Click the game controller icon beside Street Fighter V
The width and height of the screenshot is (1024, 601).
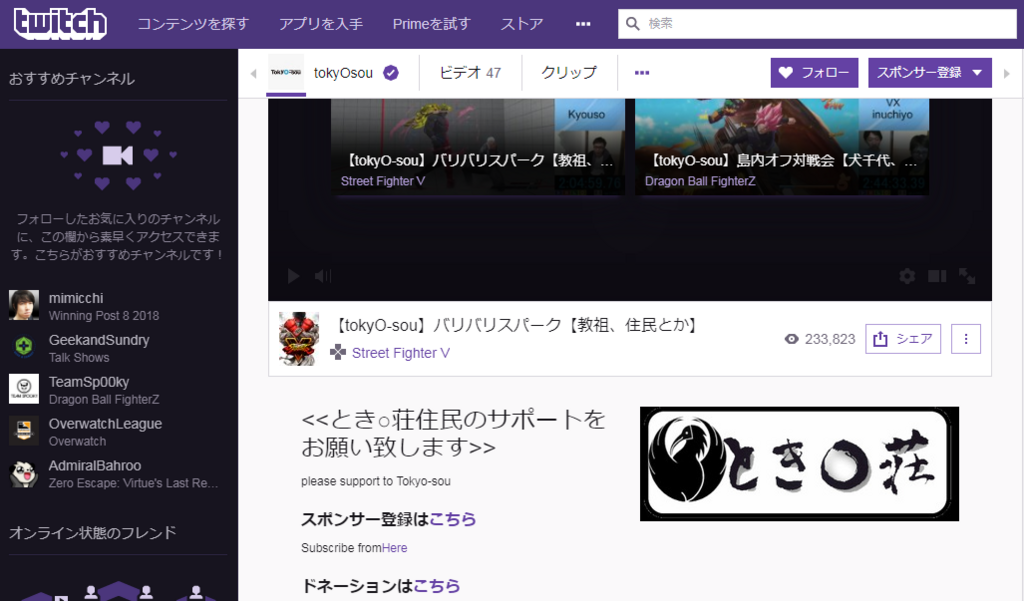(x=338, y=353)
